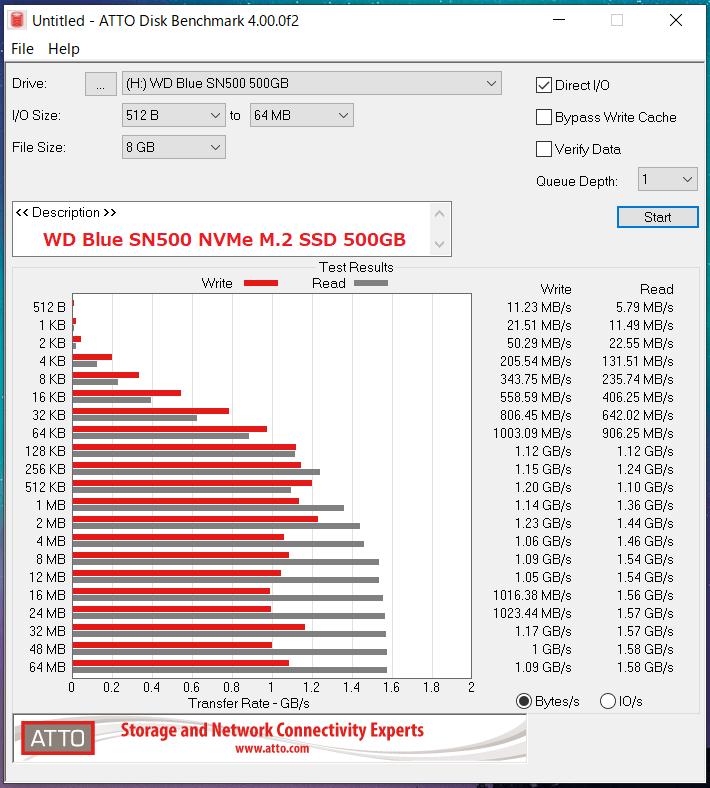Click the Storage and Network Connectivity Experts banner
Screen dimensions: 710x788
click(272, 730)
